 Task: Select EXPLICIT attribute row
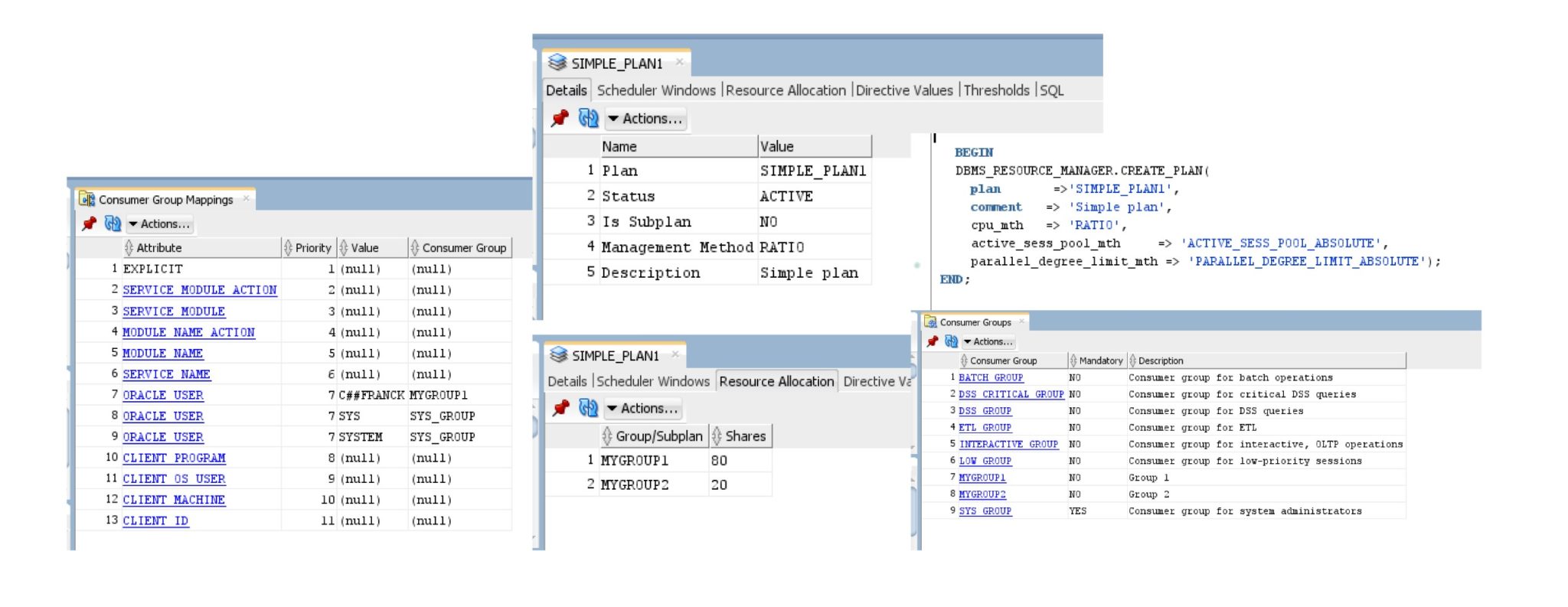[x=294, y=269]
